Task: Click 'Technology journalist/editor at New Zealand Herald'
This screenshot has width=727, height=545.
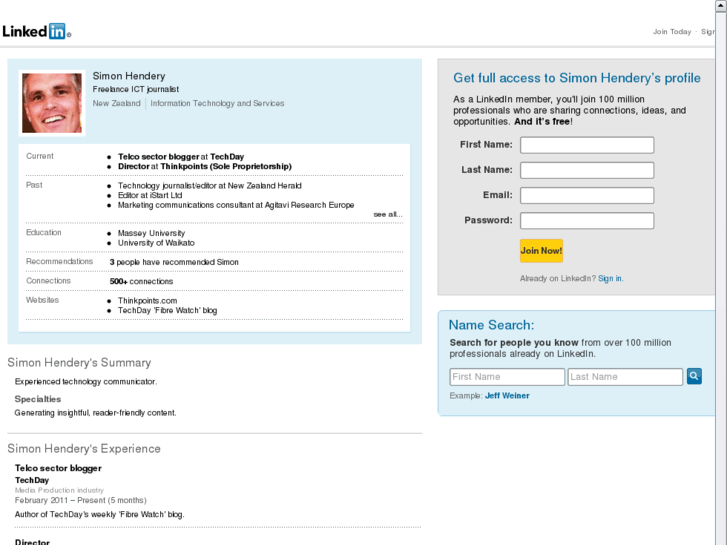Action: (210, 186)
